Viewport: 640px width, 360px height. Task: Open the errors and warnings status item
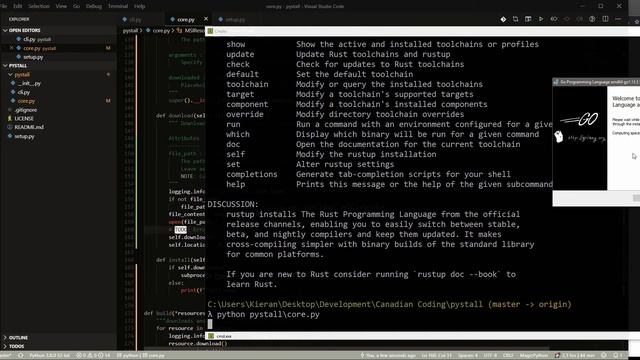tap(93, 355)
